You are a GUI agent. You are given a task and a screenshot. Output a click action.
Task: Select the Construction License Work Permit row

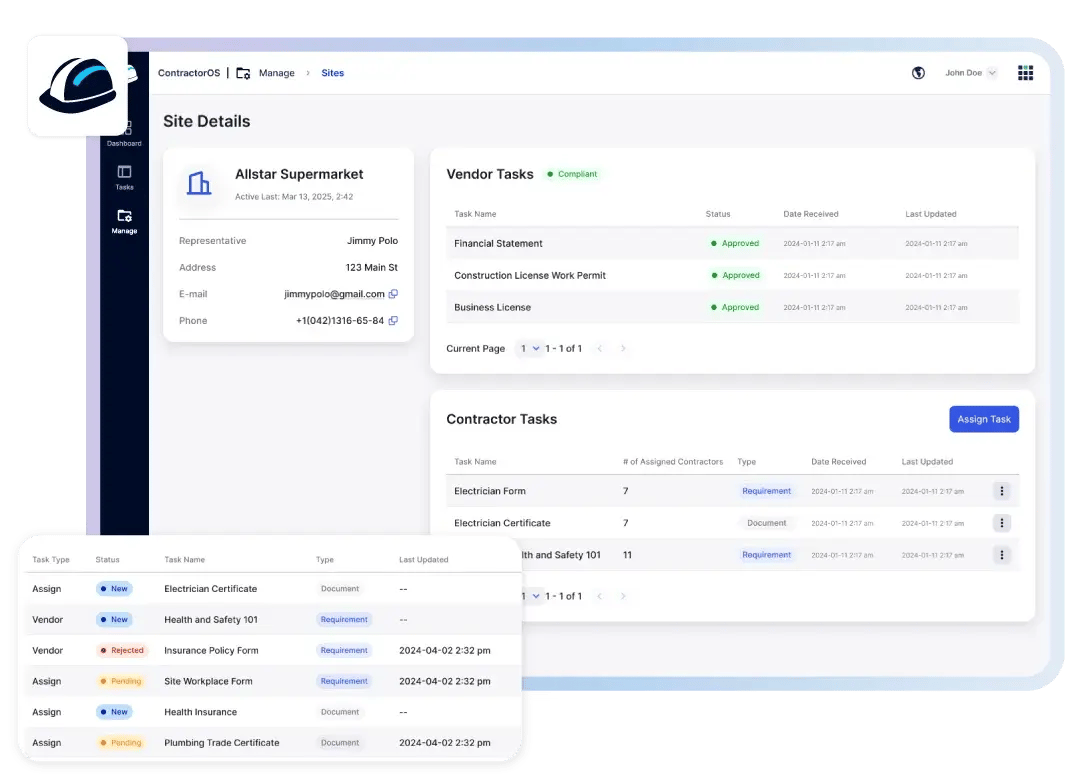click(x=732, y=275)
